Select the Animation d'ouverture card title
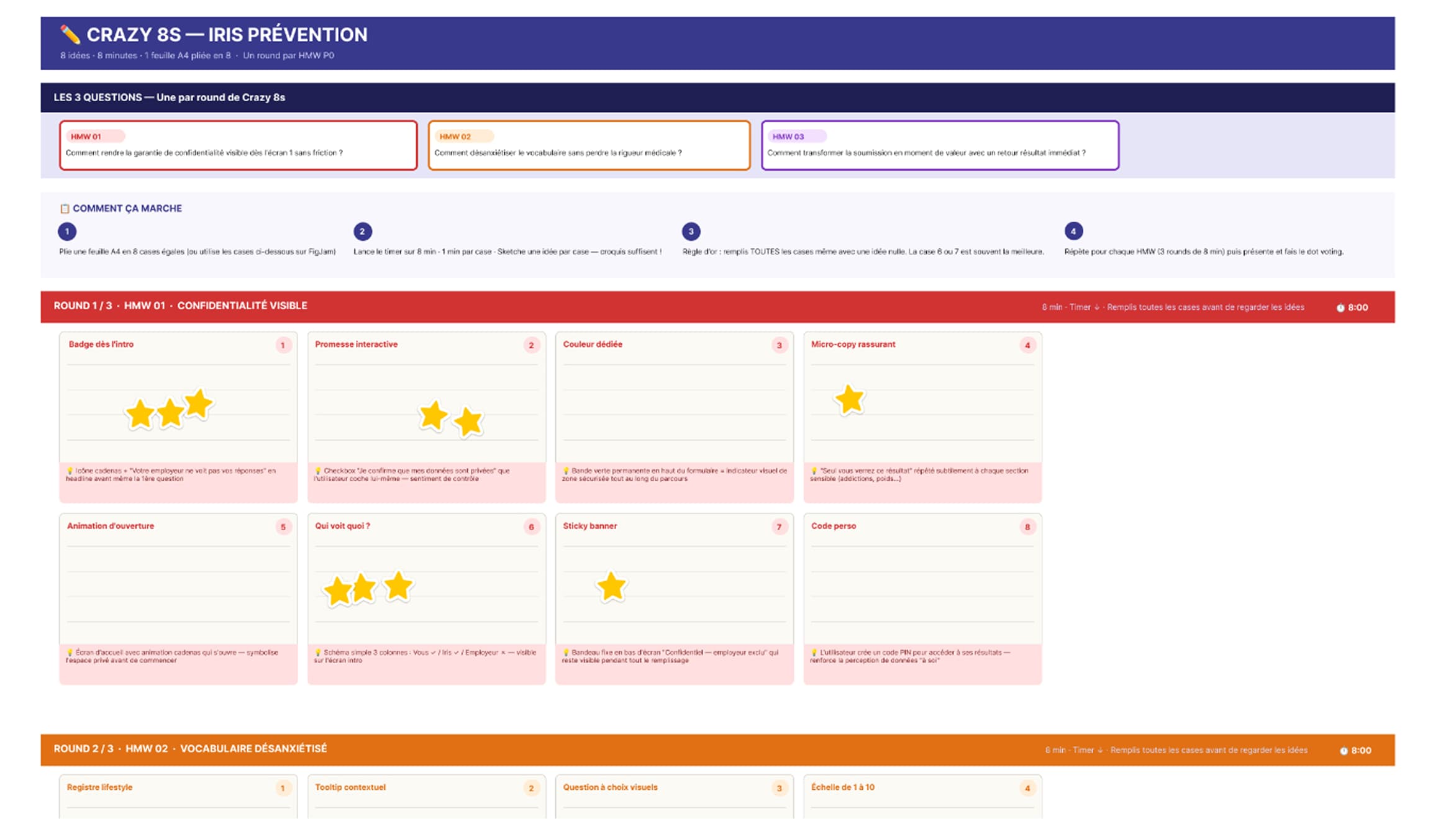1456x819 pixels. pyautogui.click(x=111, y=526)
